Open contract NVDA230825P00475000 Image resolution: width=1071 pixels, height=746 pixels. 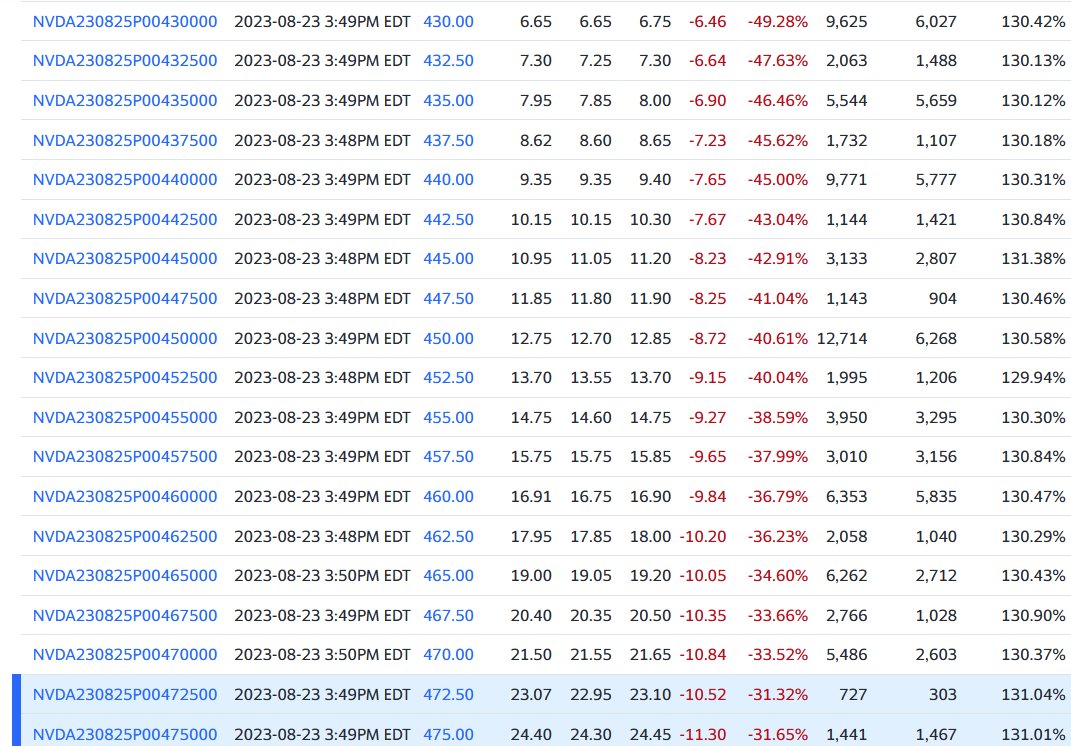coord(125,734)
